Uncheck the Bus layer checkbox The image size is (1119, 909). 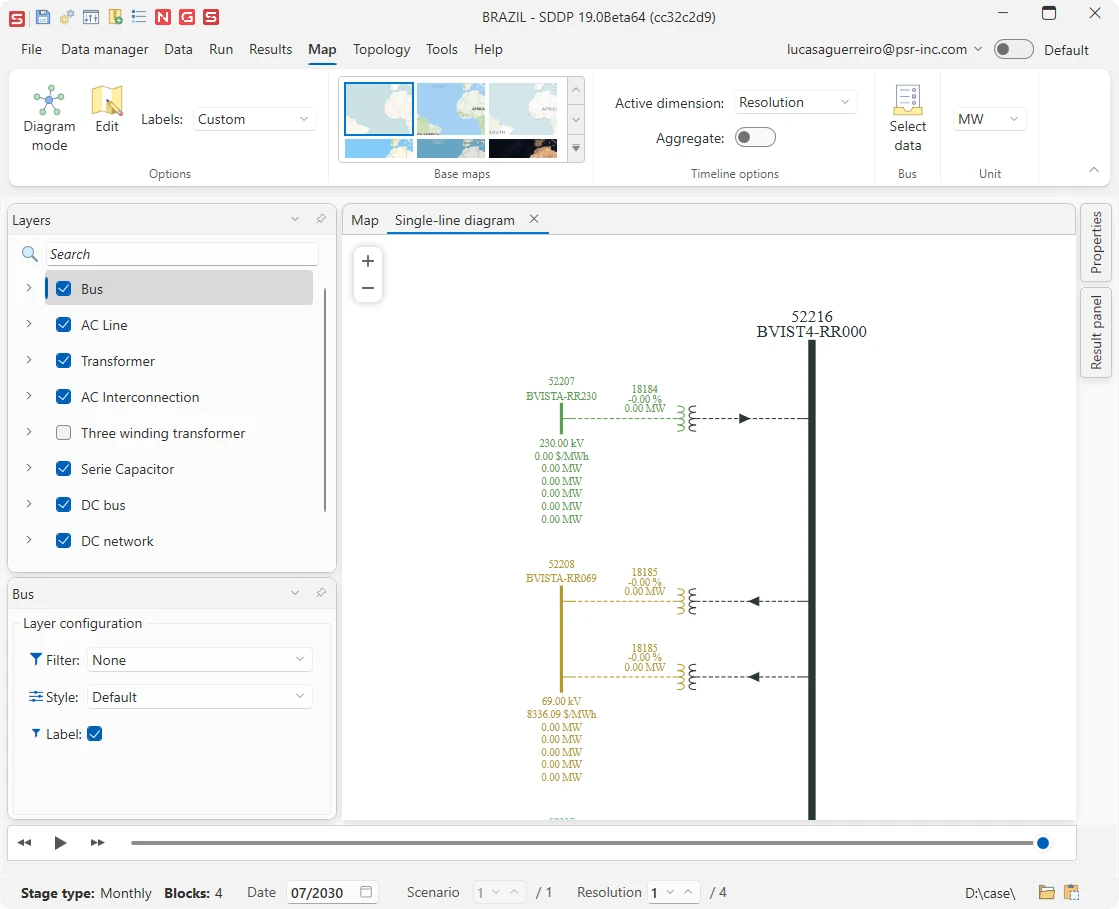point(64,288)
